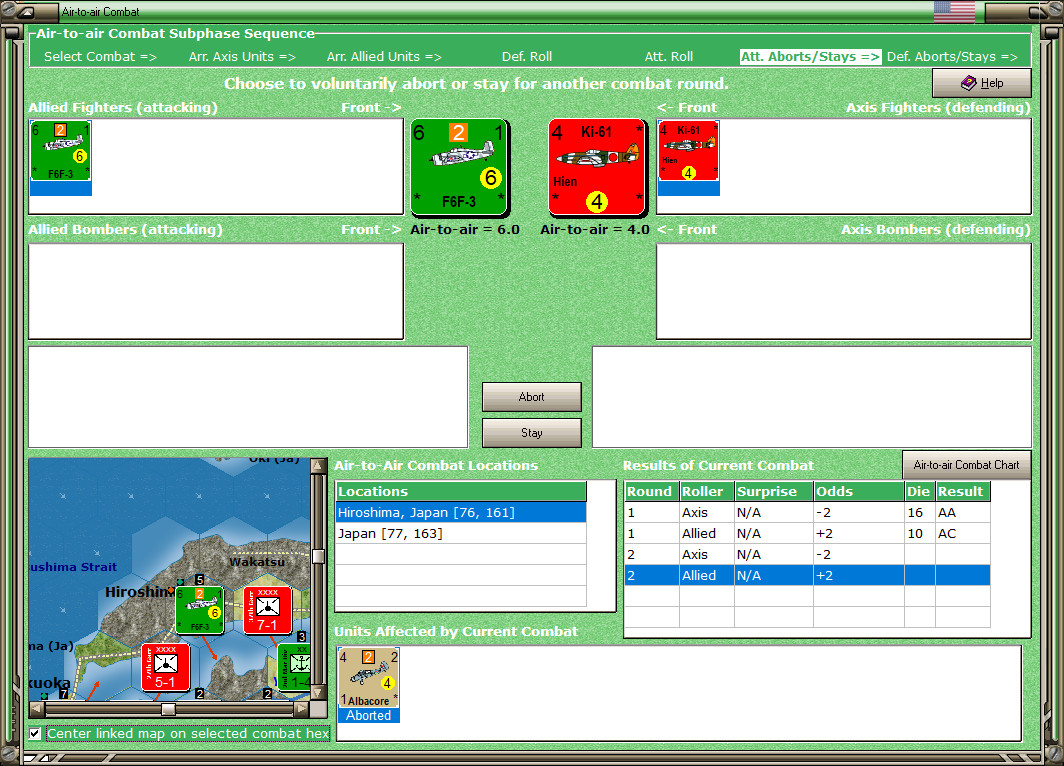Click the Result column header

click(x=962, y=491)
